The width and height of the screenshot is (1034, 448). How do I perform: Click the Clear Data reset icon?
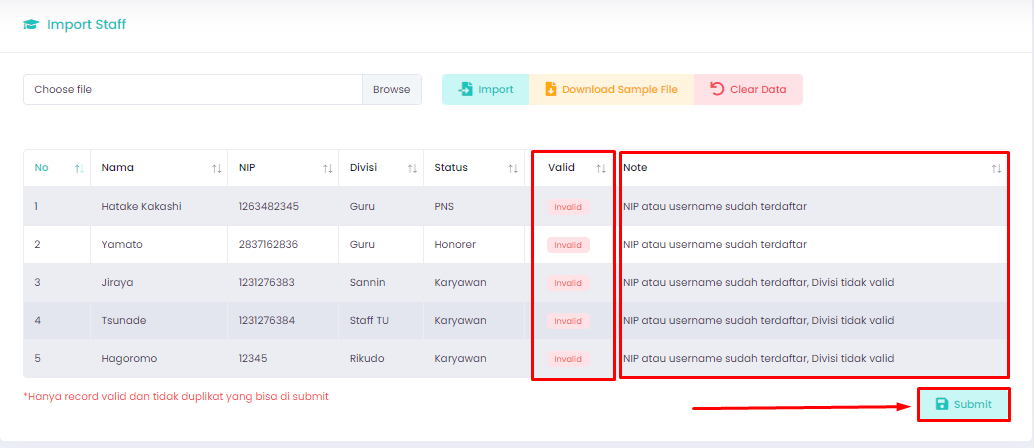click(x=717, y=89)
